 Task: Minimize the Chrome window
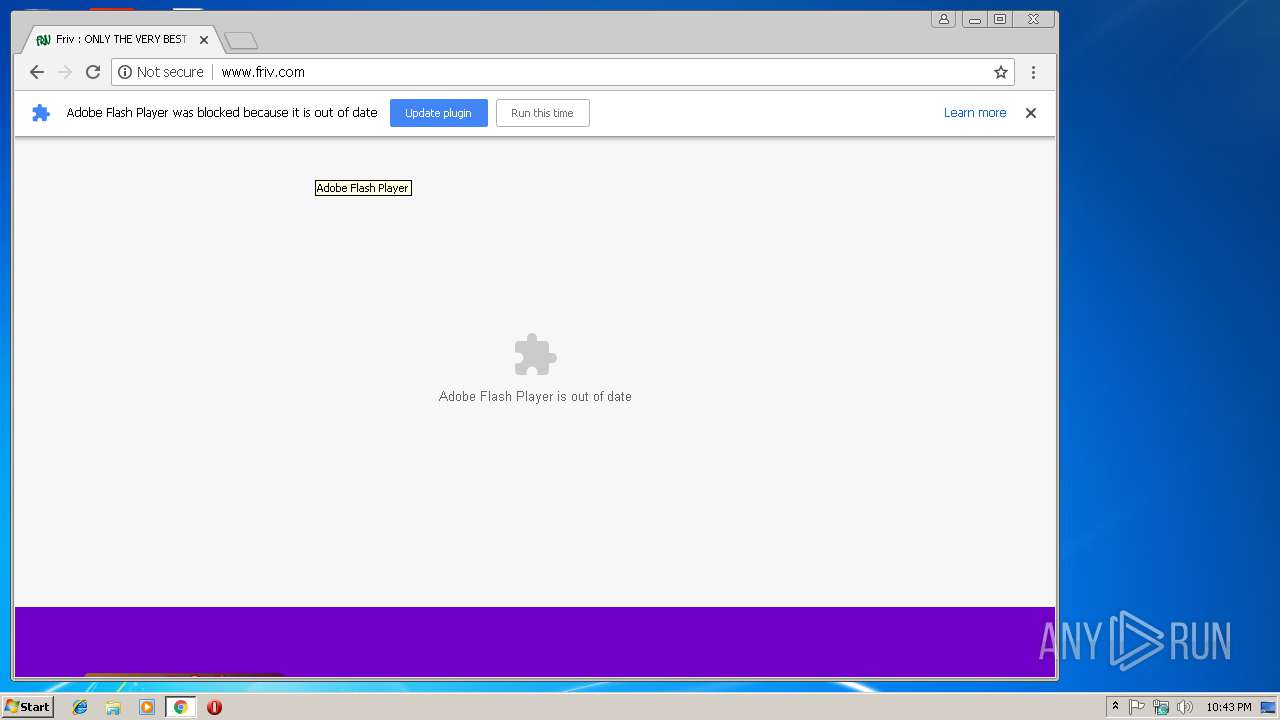pos(974,19)
